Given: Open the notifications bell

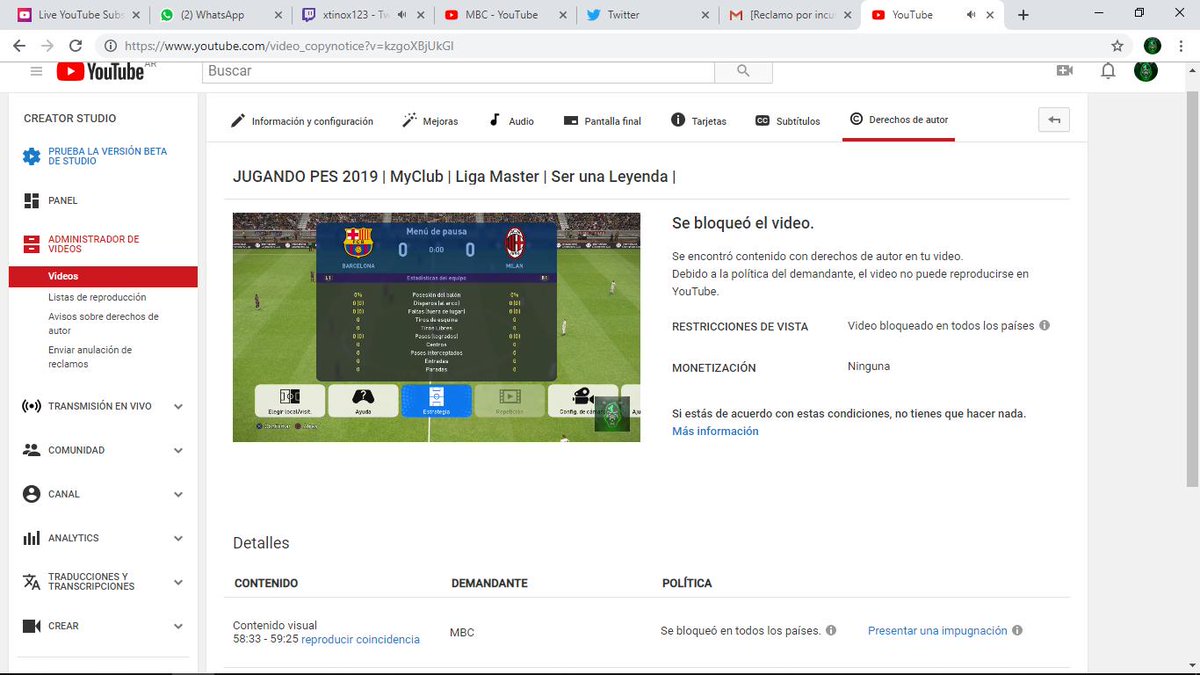Looking at the screenshot, I should click(1108, 71).
